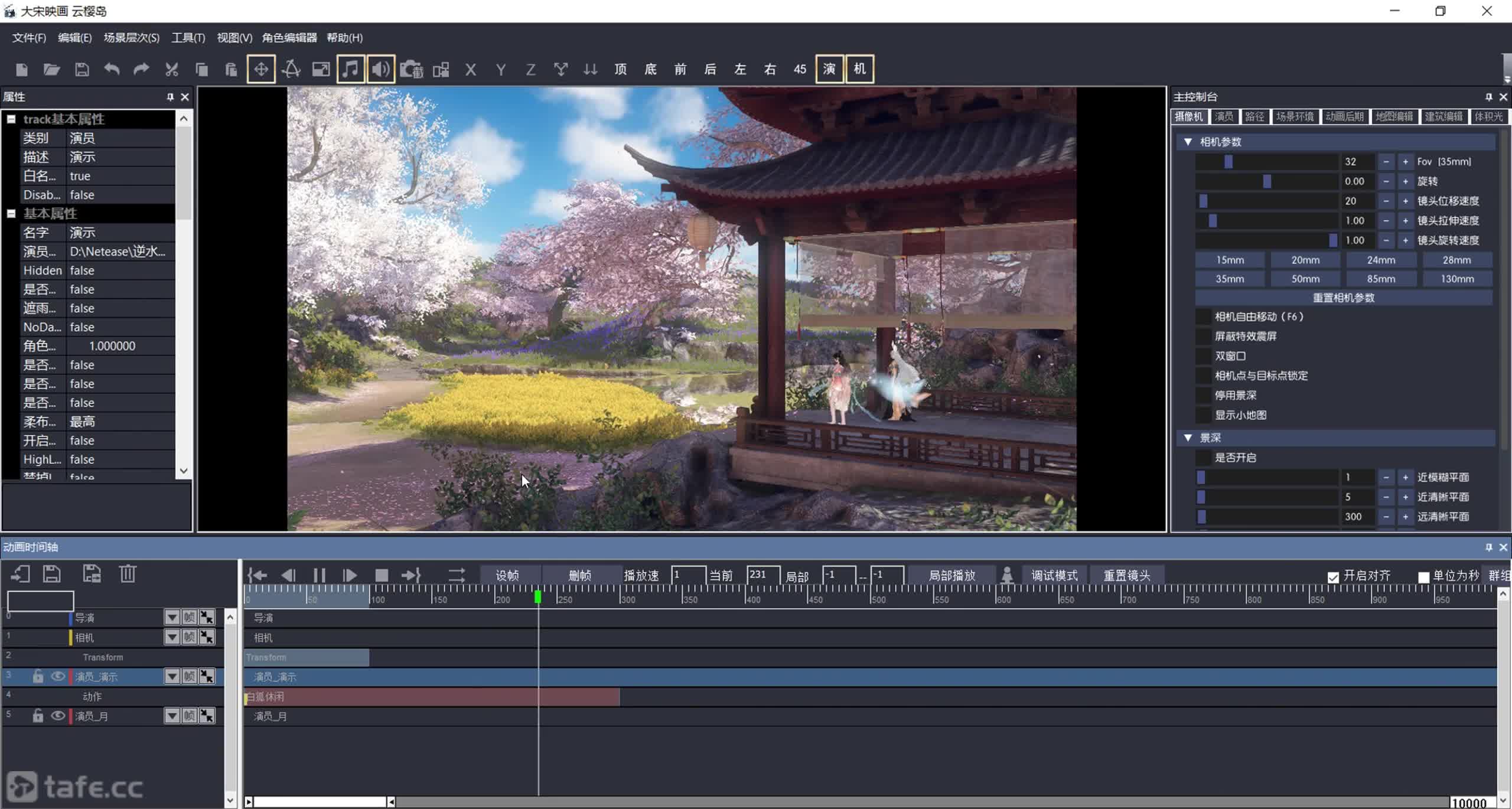Image resolution: width=1512 pixels, height=809 pixels.
Task: Click 重置相机参数 button
Action: point(1344,298)
